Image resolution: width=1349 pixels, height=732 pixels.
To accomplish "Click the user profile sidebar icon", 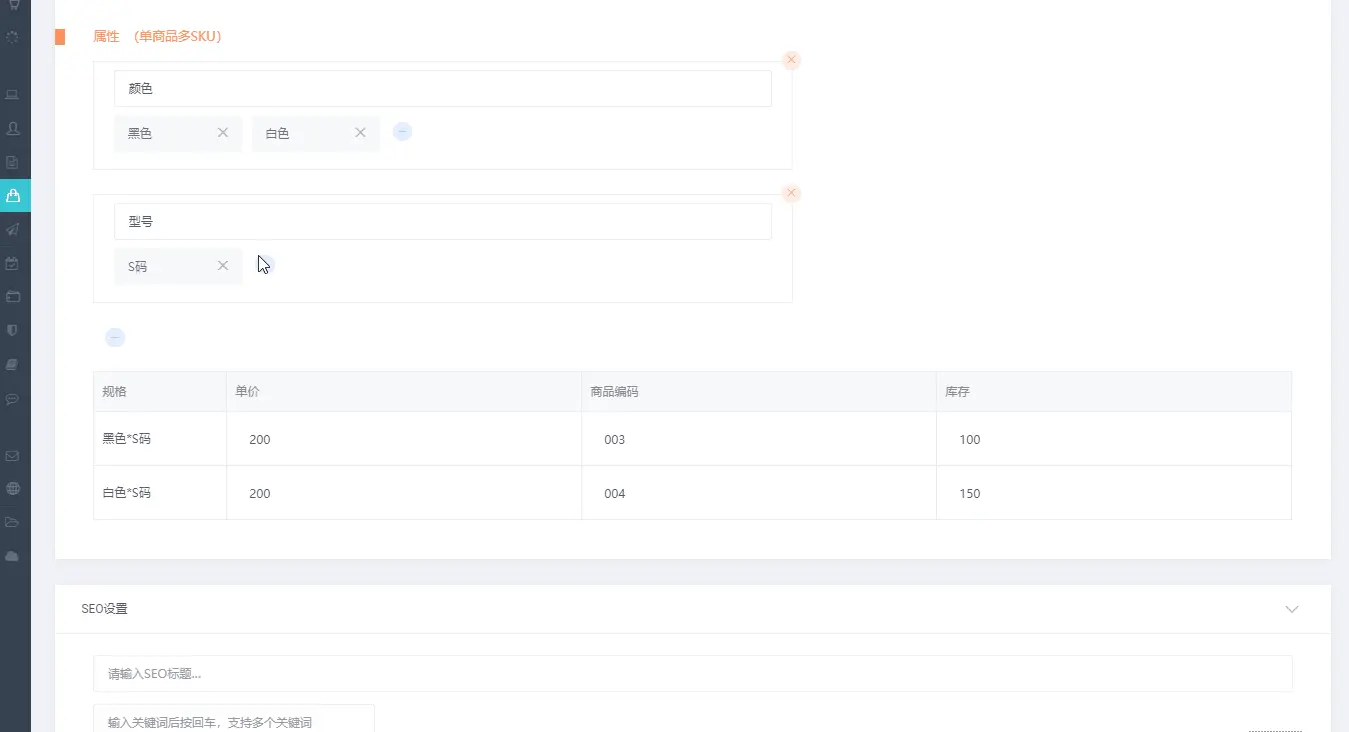I will click(13, 129).
